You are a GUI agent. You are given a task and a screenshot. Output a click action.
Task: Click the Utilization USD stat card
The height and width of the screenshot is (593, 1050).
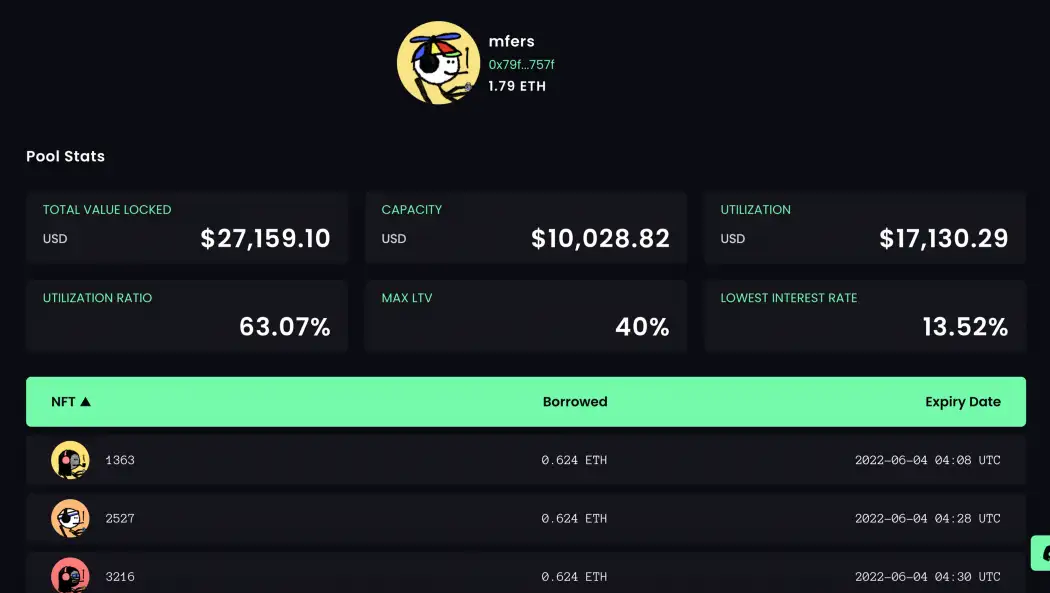coord(865,228)
